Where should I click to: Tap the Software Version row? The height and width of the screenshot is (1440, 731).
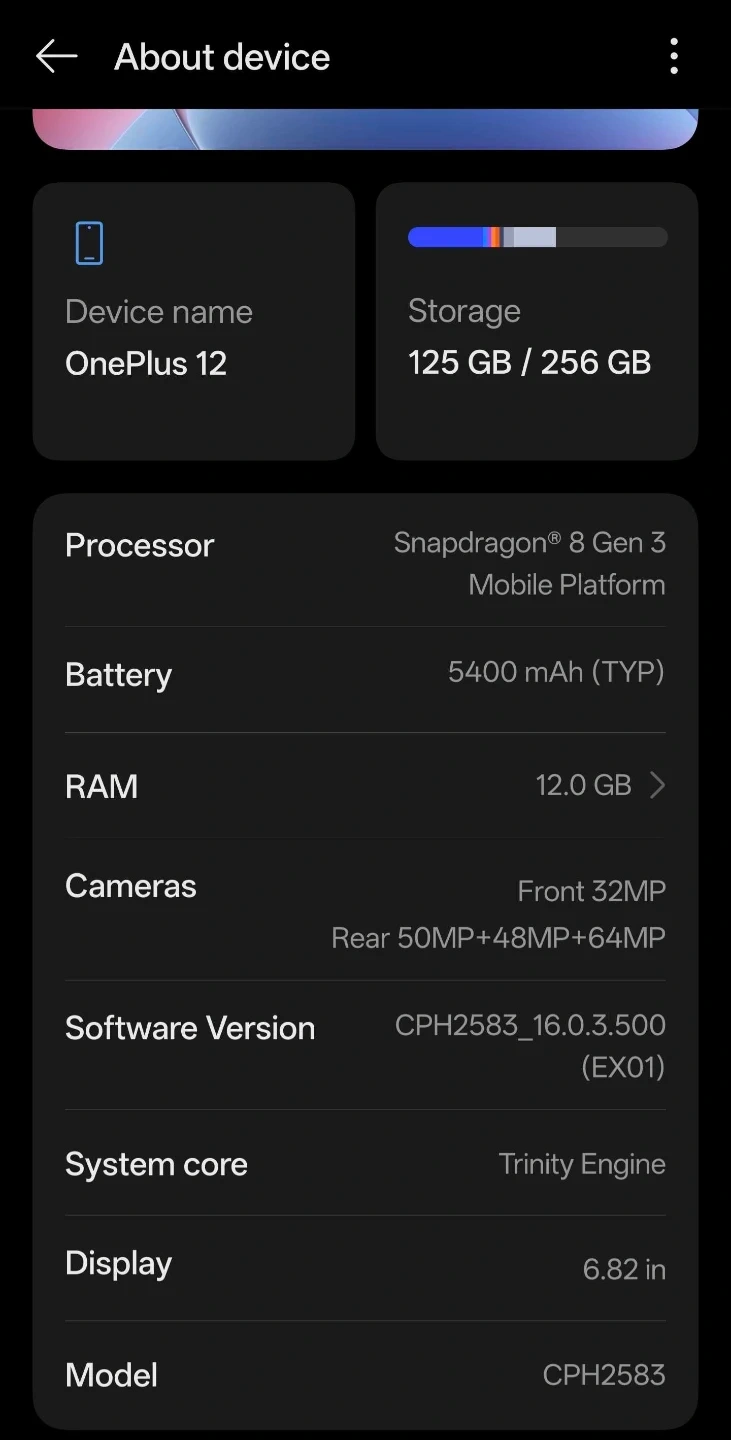tap(365, 1045)
